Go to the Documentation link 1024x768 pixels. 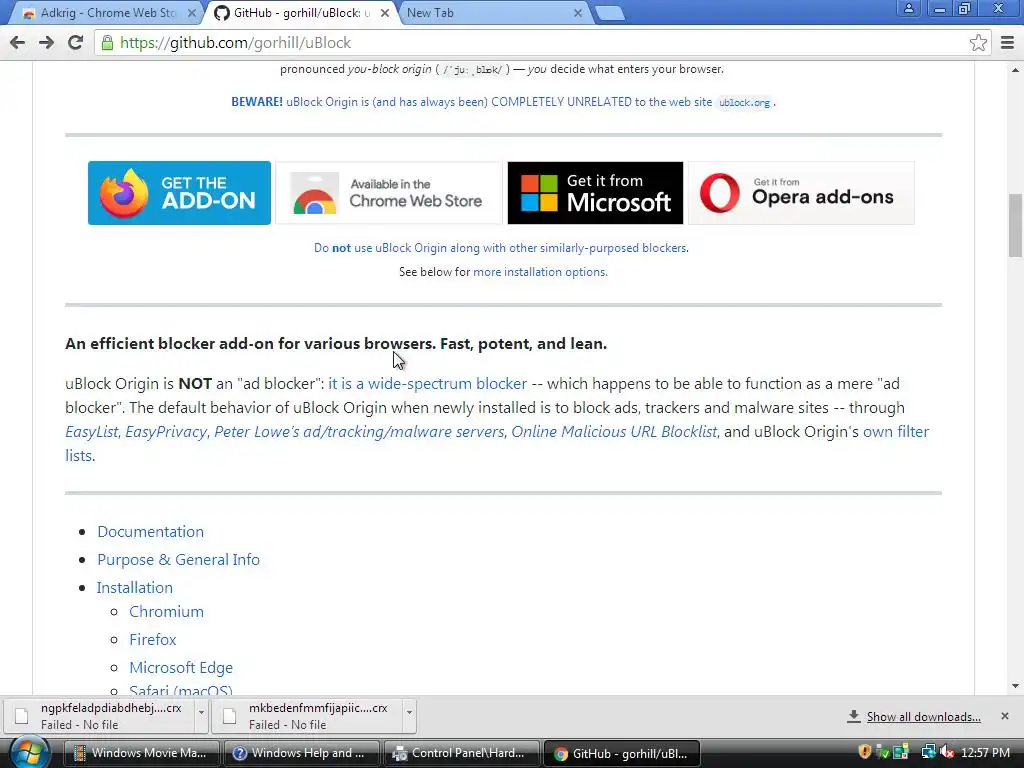coord(150,532)
